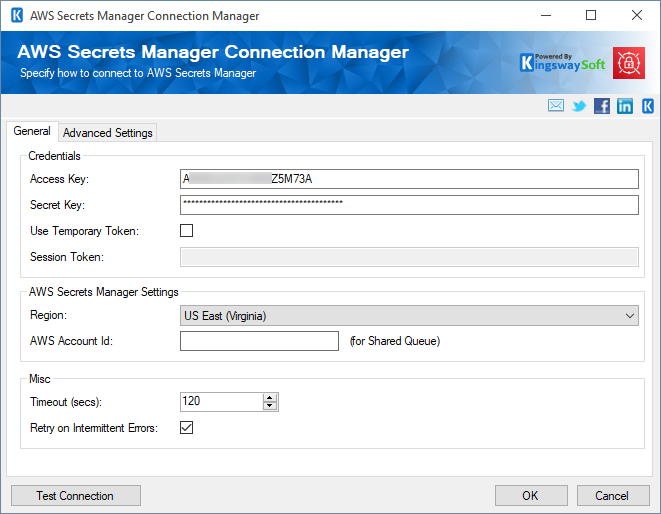Click the disabled Session Token field
Screen dimensions: 661x514
(409, 257)
